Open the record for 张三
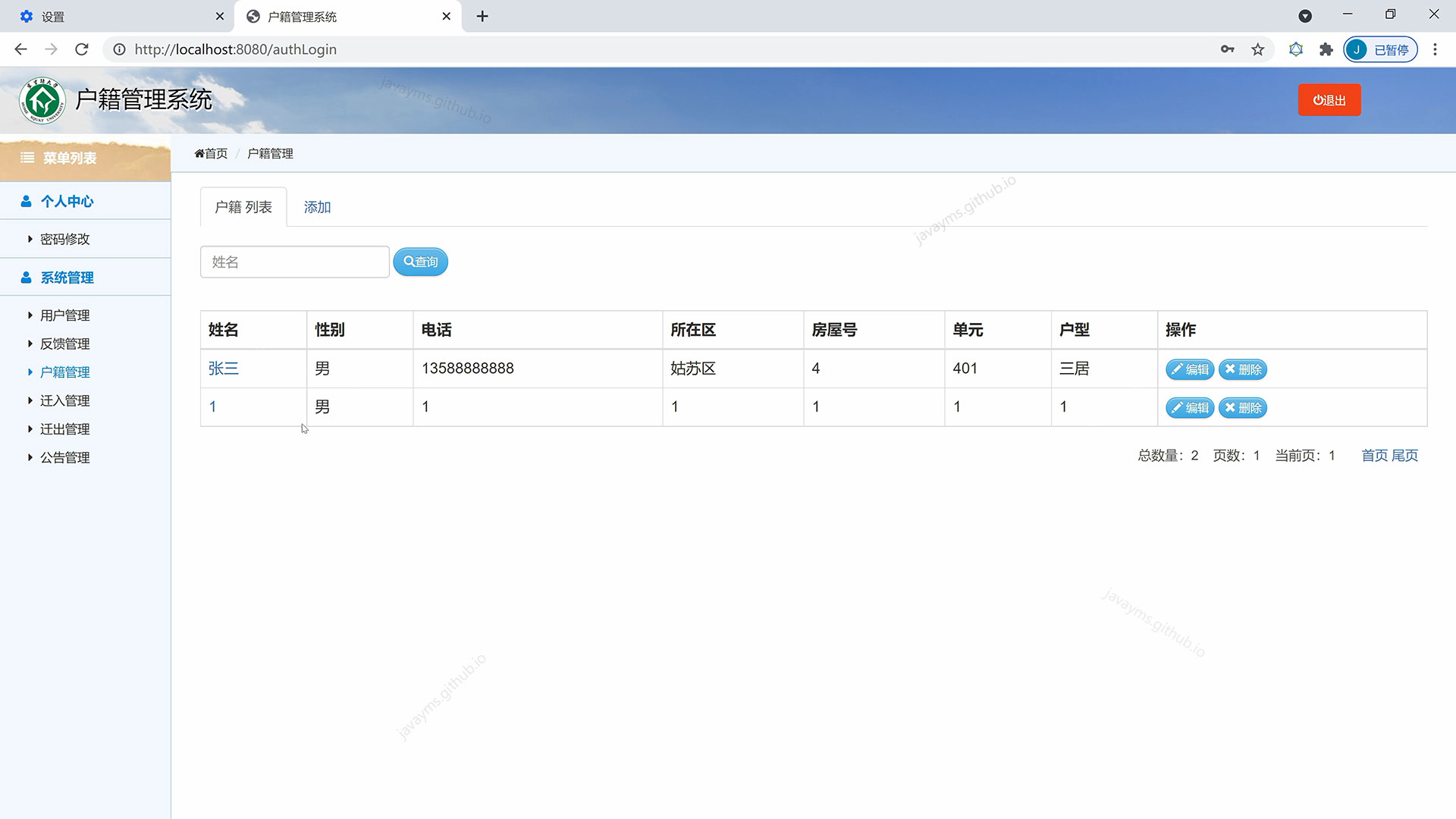This screenshot has height=819, width=1456. pyautogui.click(x=223, y=369)
